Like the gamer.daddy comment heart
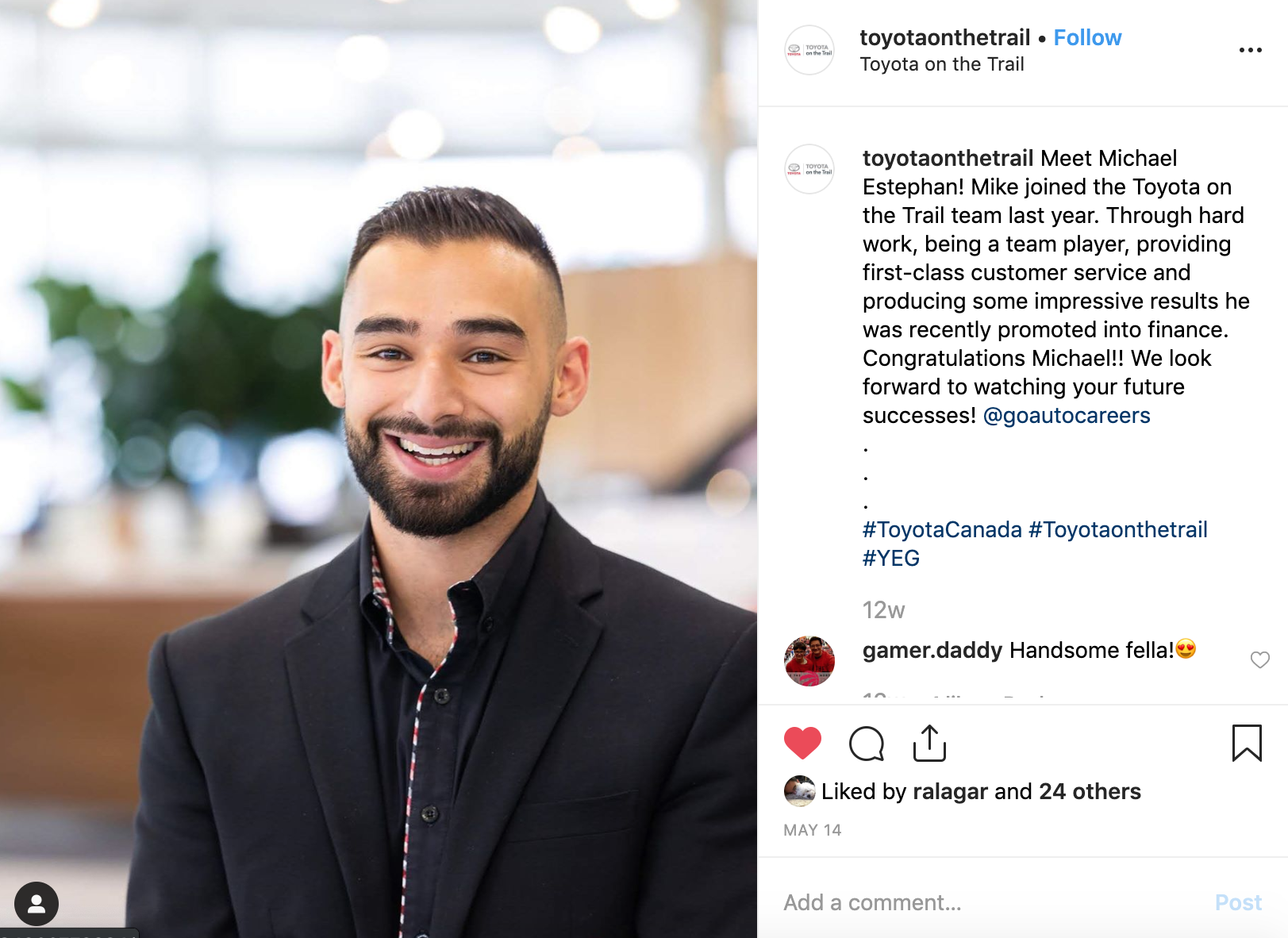The width and height of the screenshot is (1288, 938). (x=1260, y=659)
